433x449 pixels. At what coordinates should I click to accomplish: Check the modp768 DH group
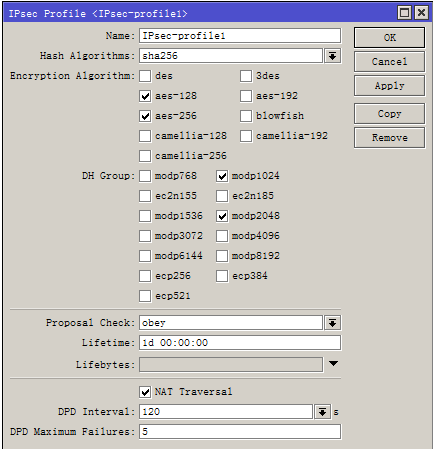(145, 176)
